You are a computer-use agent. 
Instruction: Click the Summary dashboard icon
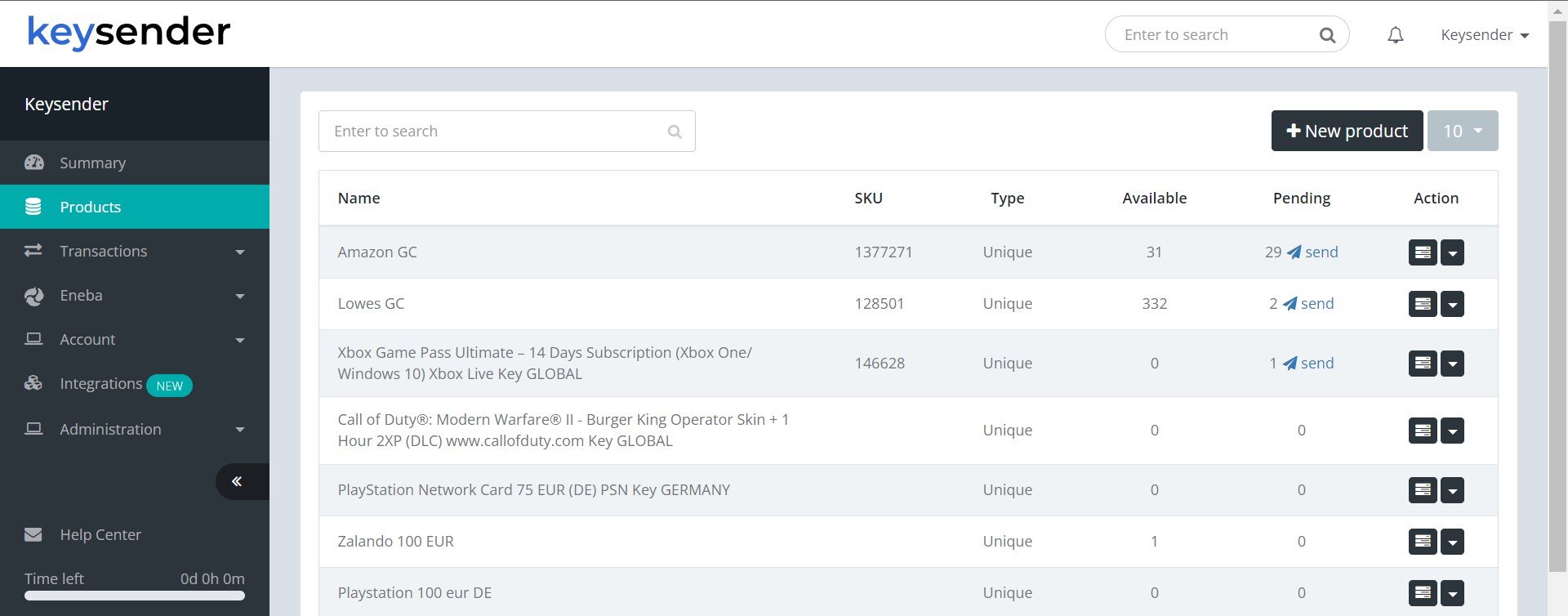point(34,163)
